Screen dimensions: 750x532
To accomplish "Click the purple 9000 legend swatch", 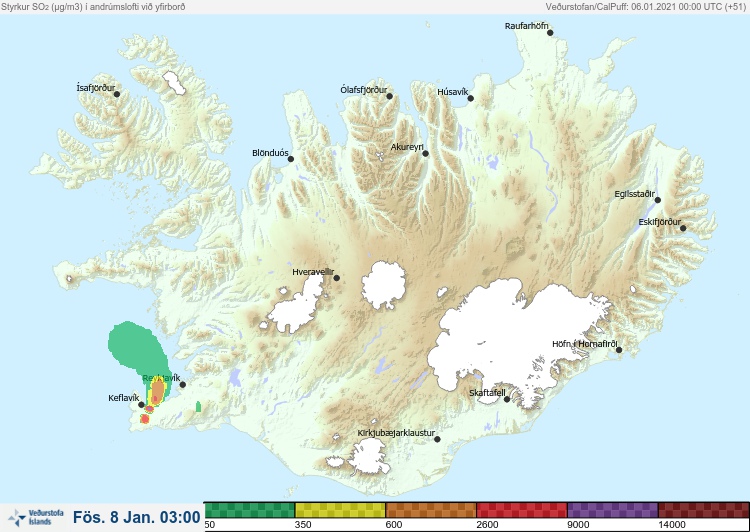I will (613, 510).
